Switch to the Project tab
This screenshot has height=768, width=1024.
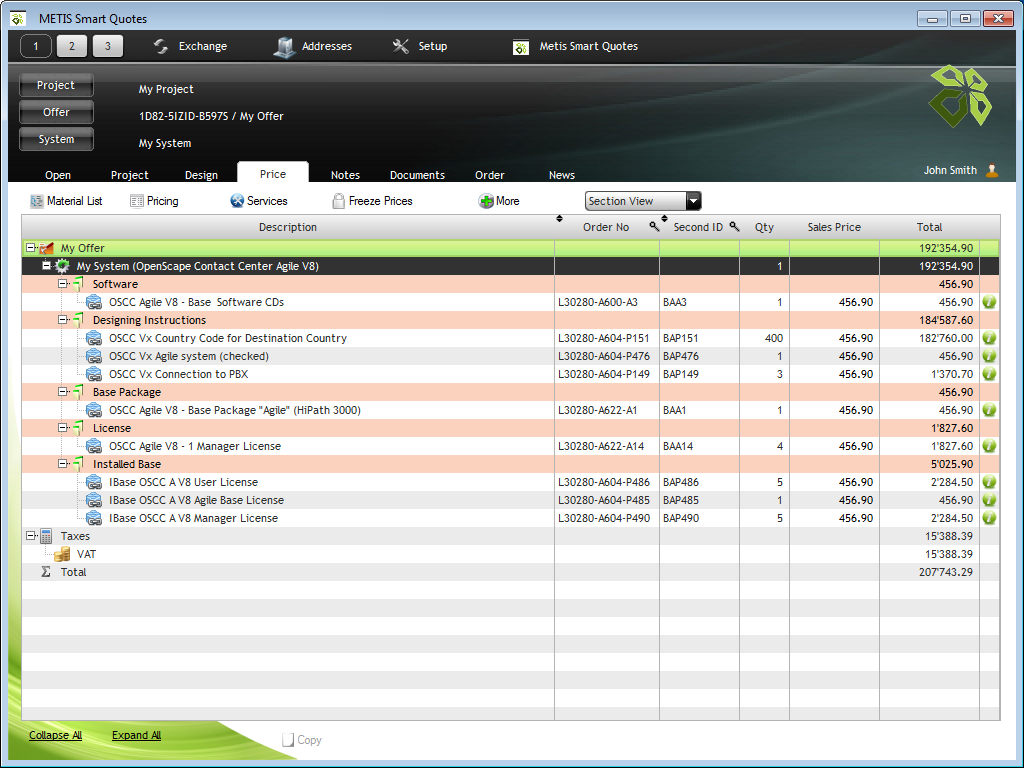[x=129, y=175]
